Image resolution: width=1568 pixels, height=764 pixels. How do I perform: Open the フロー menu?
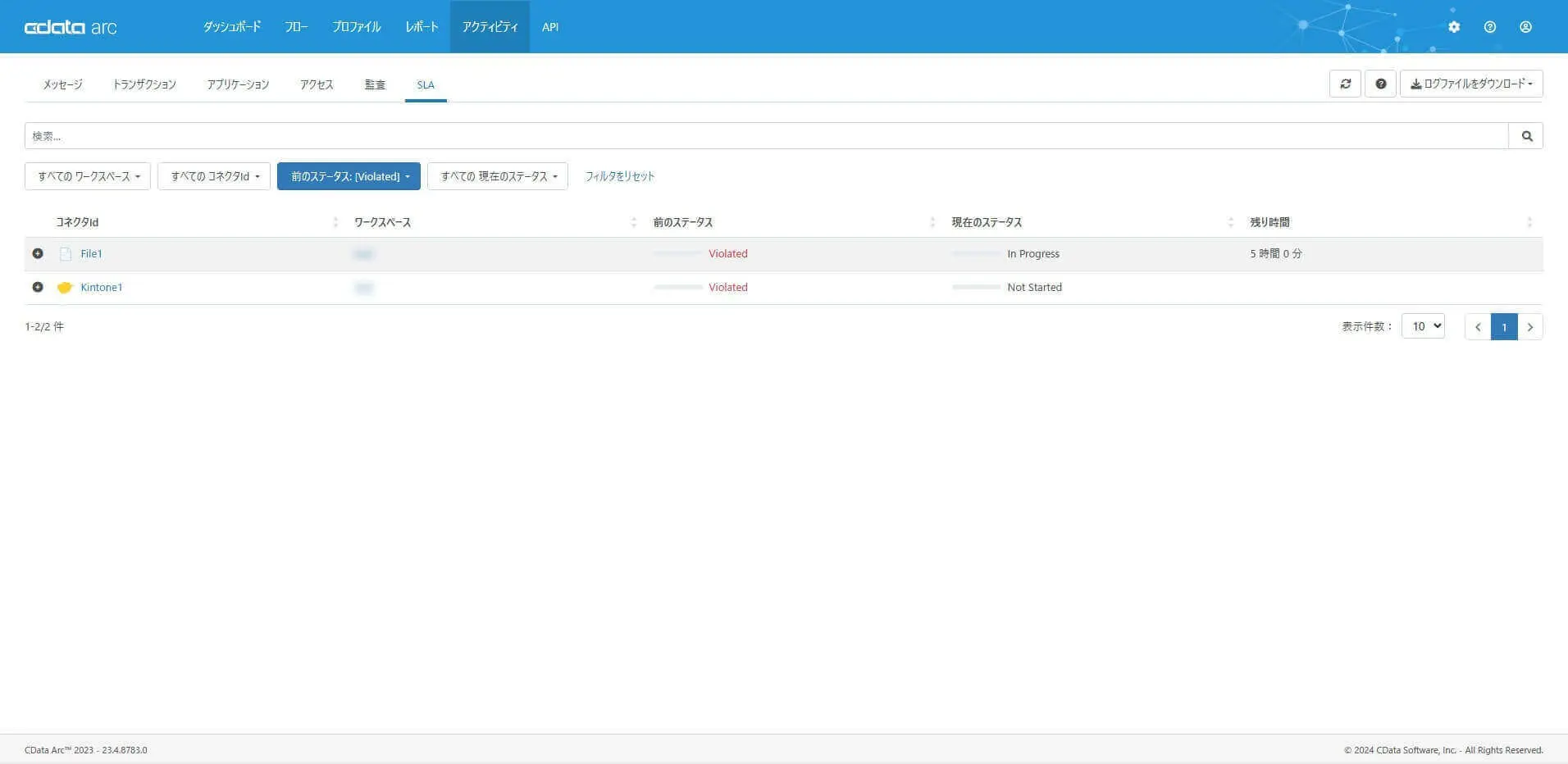[296, 27]
